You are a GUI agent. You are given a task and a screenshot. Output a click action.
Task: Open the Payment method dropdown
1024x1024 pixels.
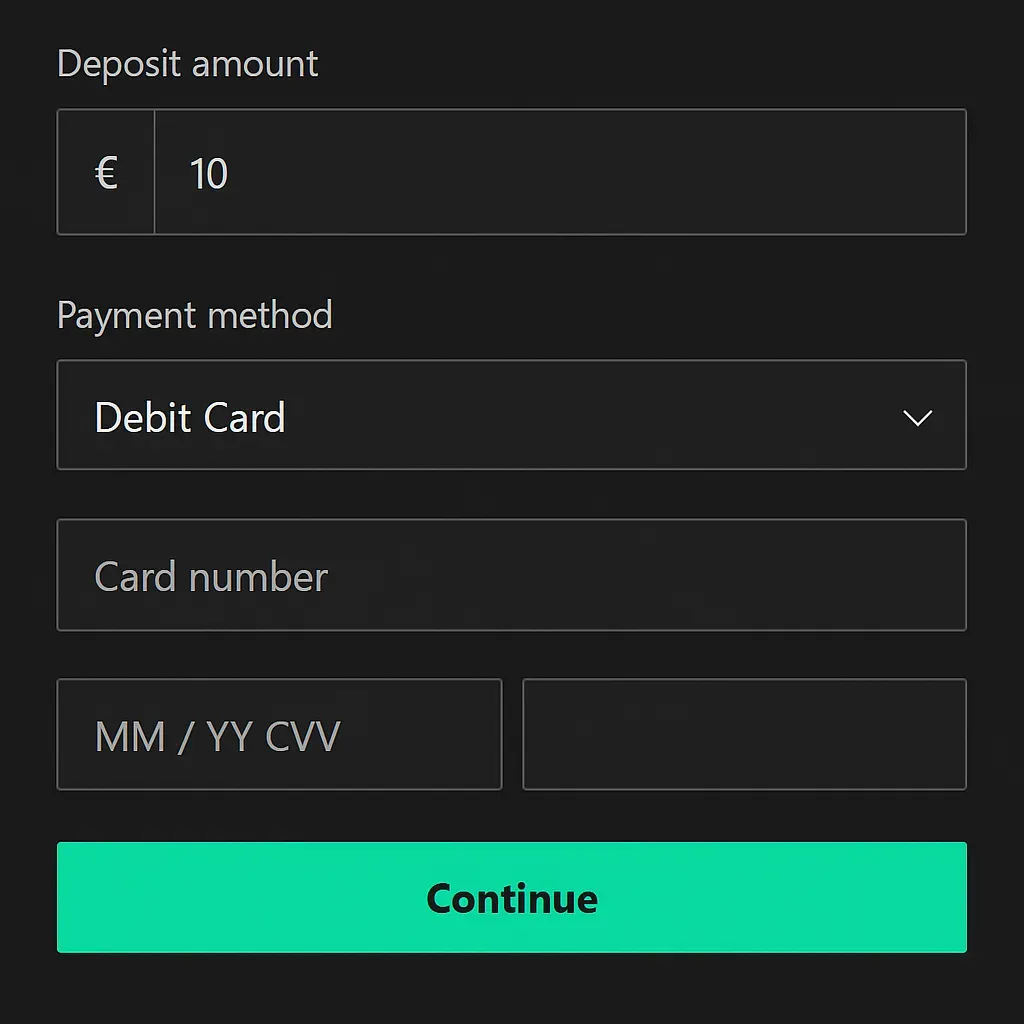511,415
